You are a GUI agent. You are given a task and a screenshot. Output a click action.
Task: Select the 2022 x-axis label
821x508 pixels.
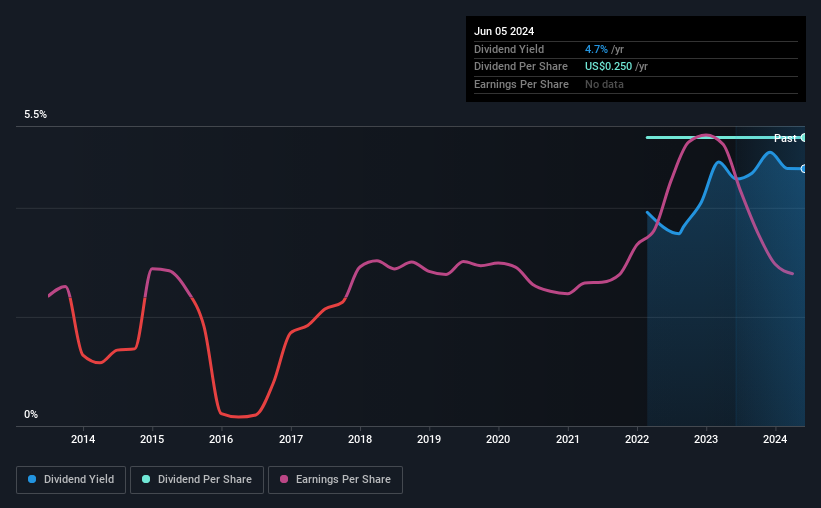tap(637, 439)
